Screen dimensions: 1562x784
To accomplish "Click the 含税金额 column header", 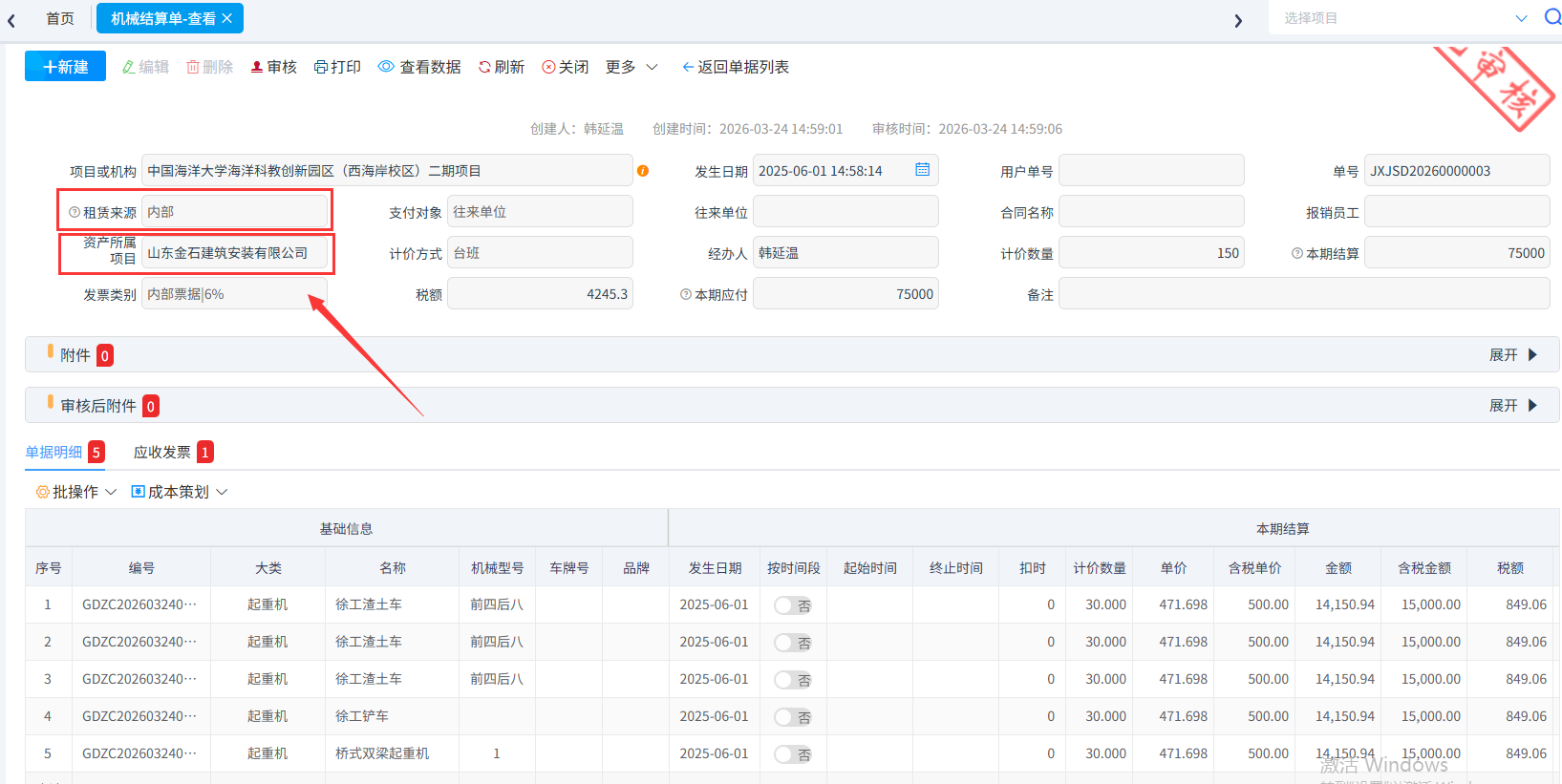I will (1424, 567).
